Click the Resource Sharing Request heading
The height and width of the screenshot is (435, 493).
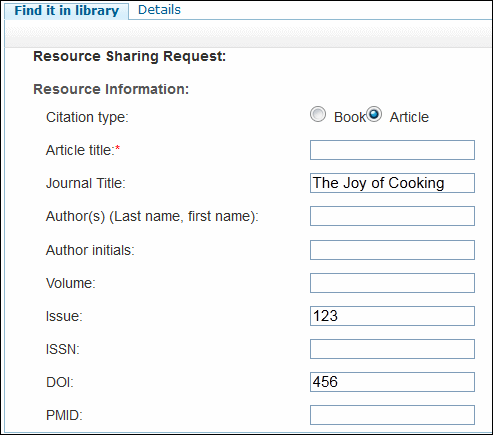coord(130,56)
